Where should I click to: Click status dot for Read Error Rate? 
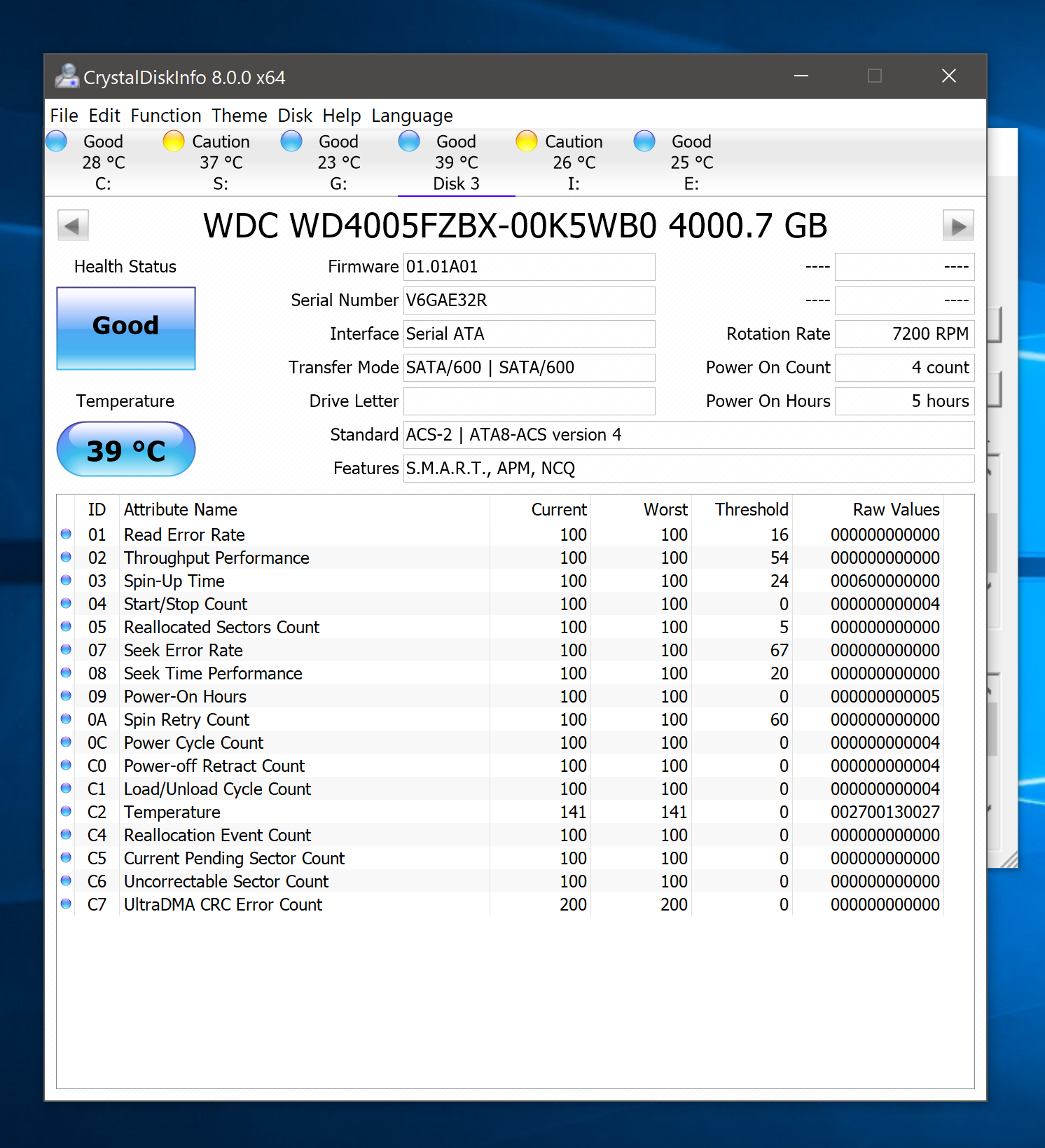[x=66, y=534]
